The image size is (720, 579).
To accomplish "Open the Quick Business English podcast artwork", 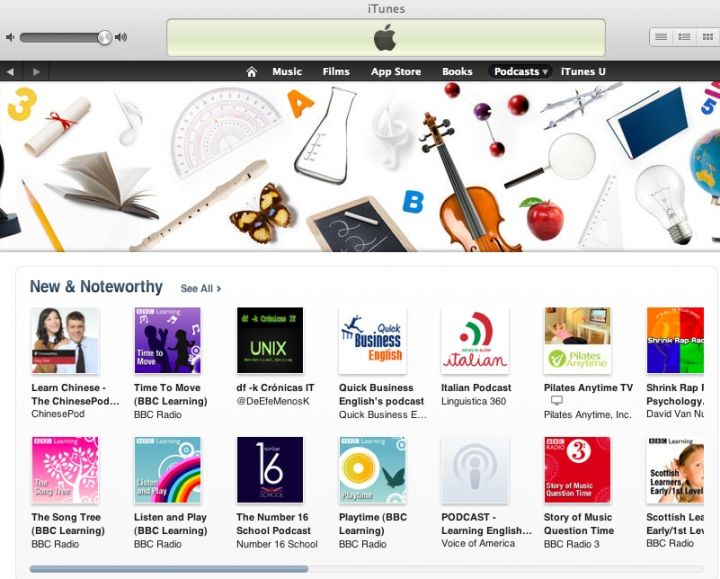I will 372,341.
